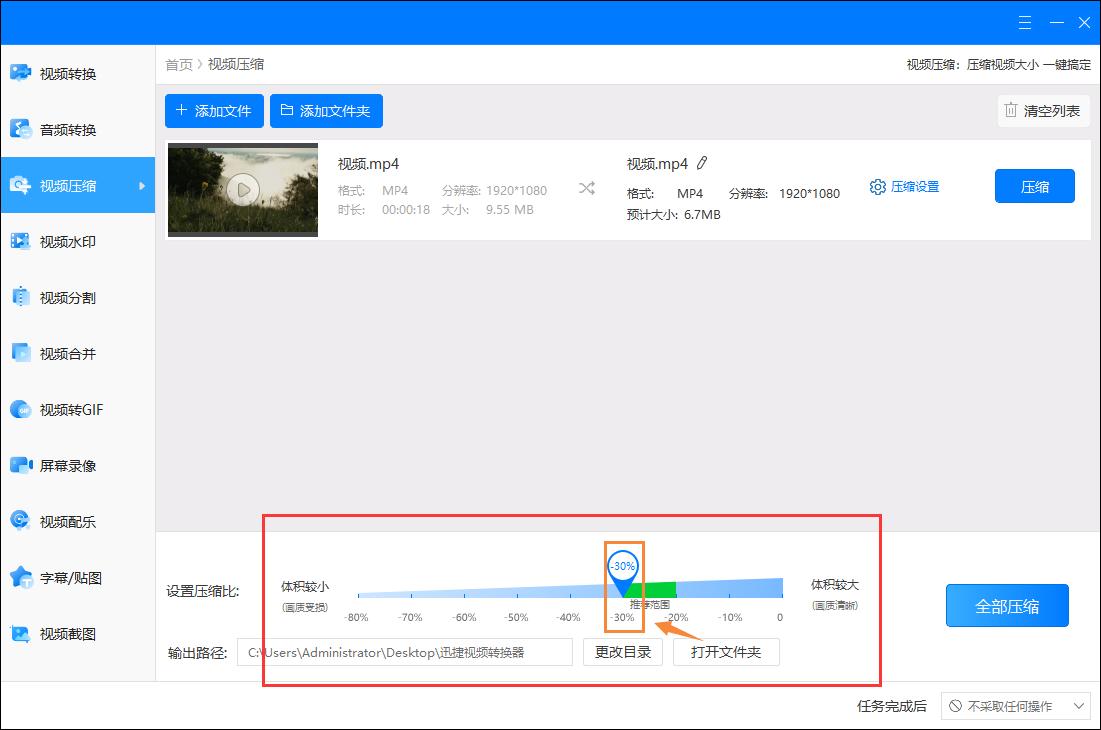
Task: Start compression with 全部压缩
Action: coord(1007,605)
